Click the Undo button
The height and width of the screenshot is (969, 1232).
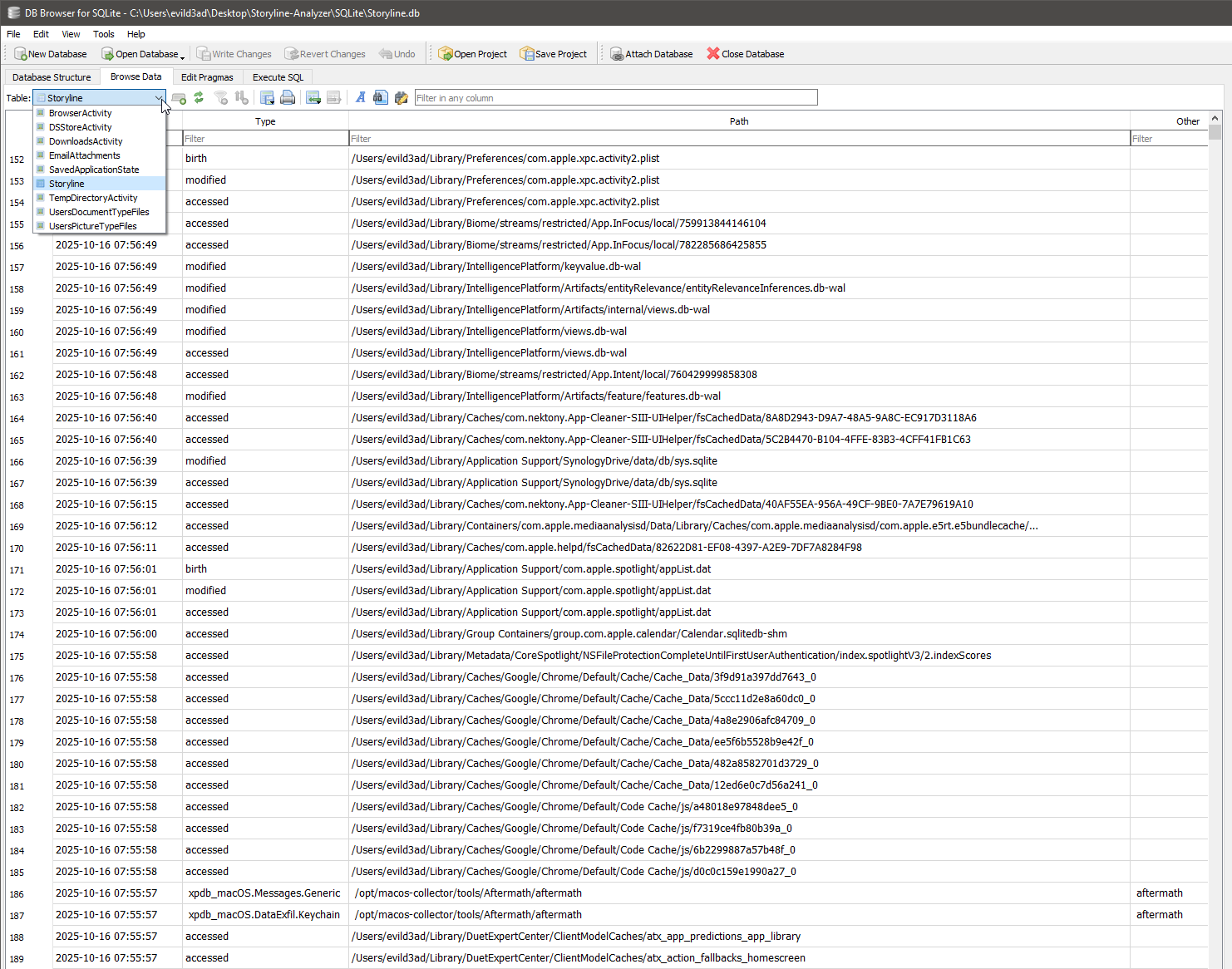pos(397,53)
